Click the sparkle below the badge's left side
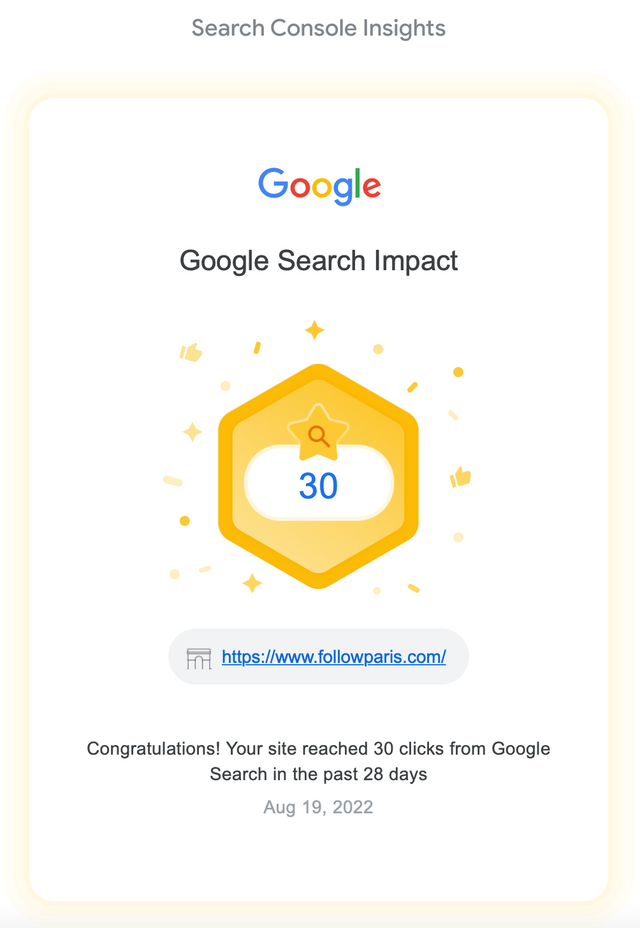This screenshot has width=640, height=928. pyautogui.click(x=252, y=583)
